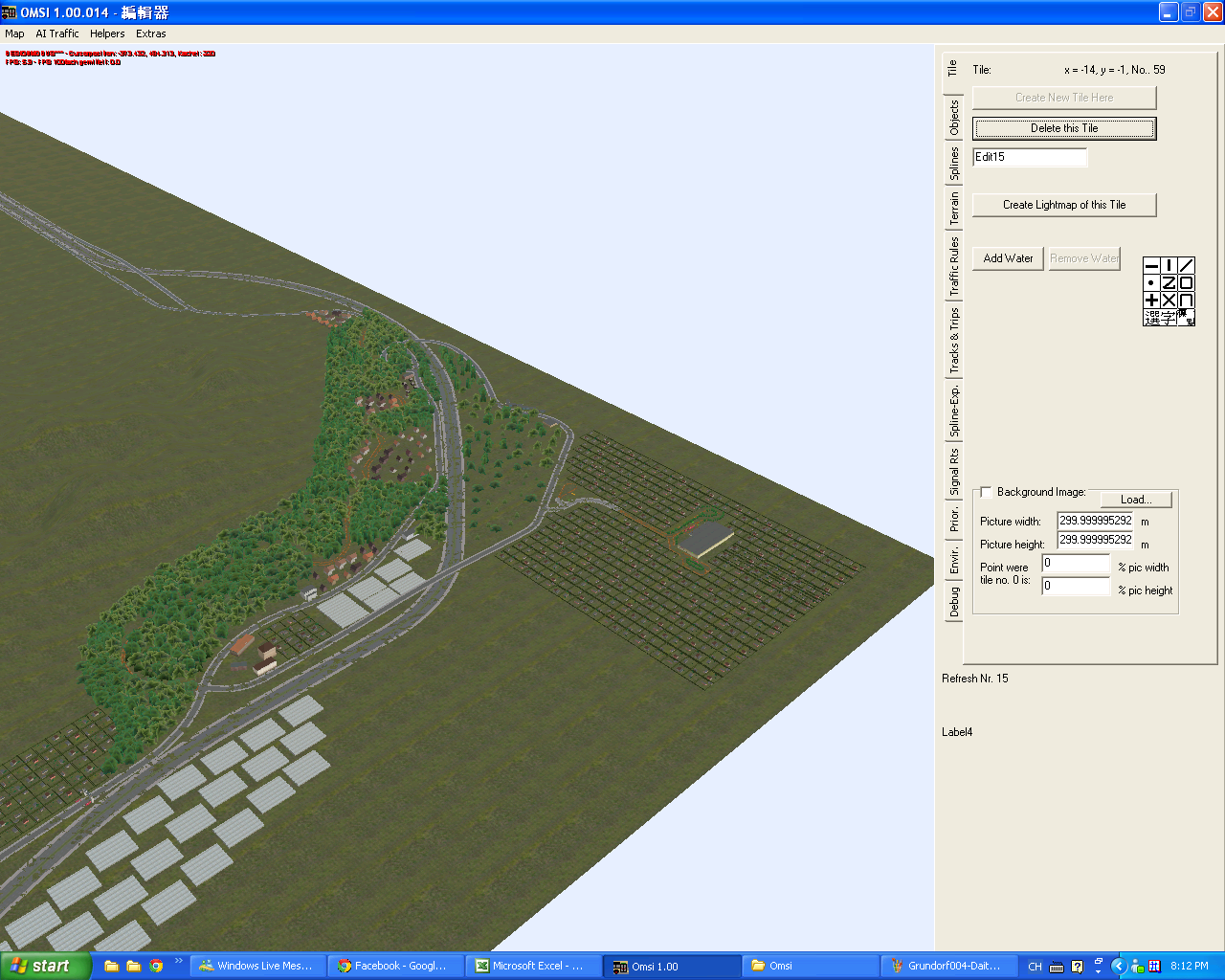The width and height of the screenshot is (1225, 980).
Task: Open the AI Traffic menu
Action: [57, 33]
